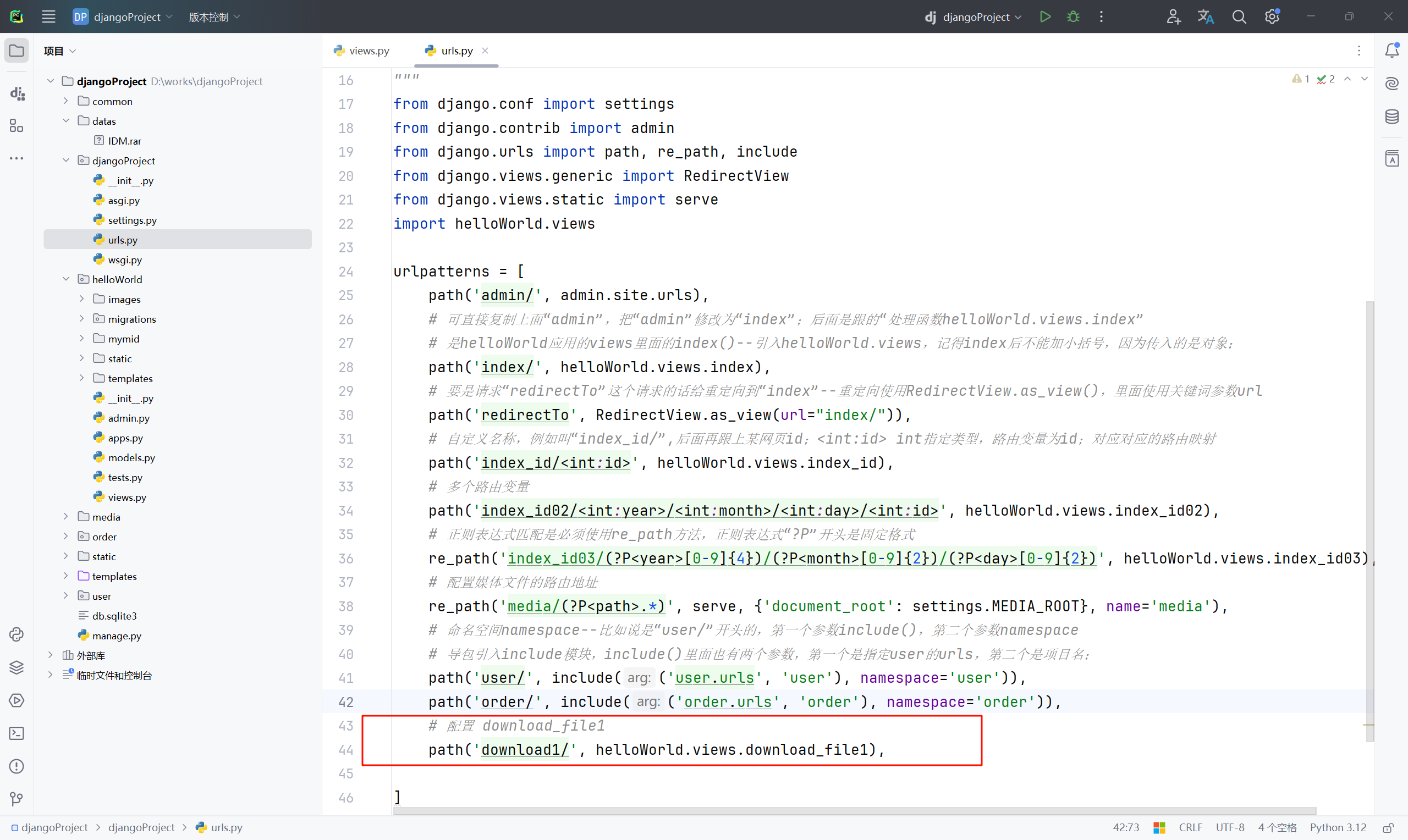The image size is (1408, 840).
Task: Open the Python Packages layers icon
Action: (16, 667)
